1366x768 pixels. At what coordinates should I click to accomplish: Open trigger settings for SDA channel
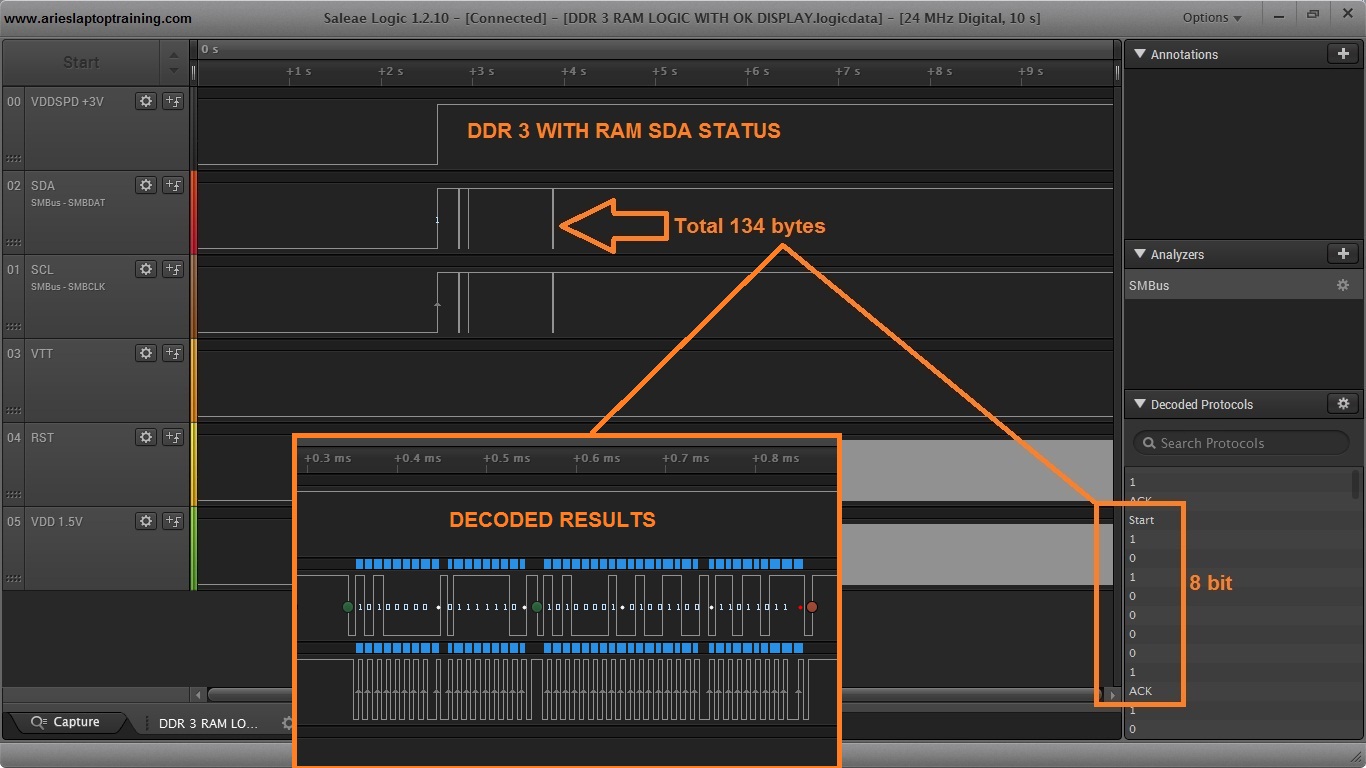click(173, 185)
